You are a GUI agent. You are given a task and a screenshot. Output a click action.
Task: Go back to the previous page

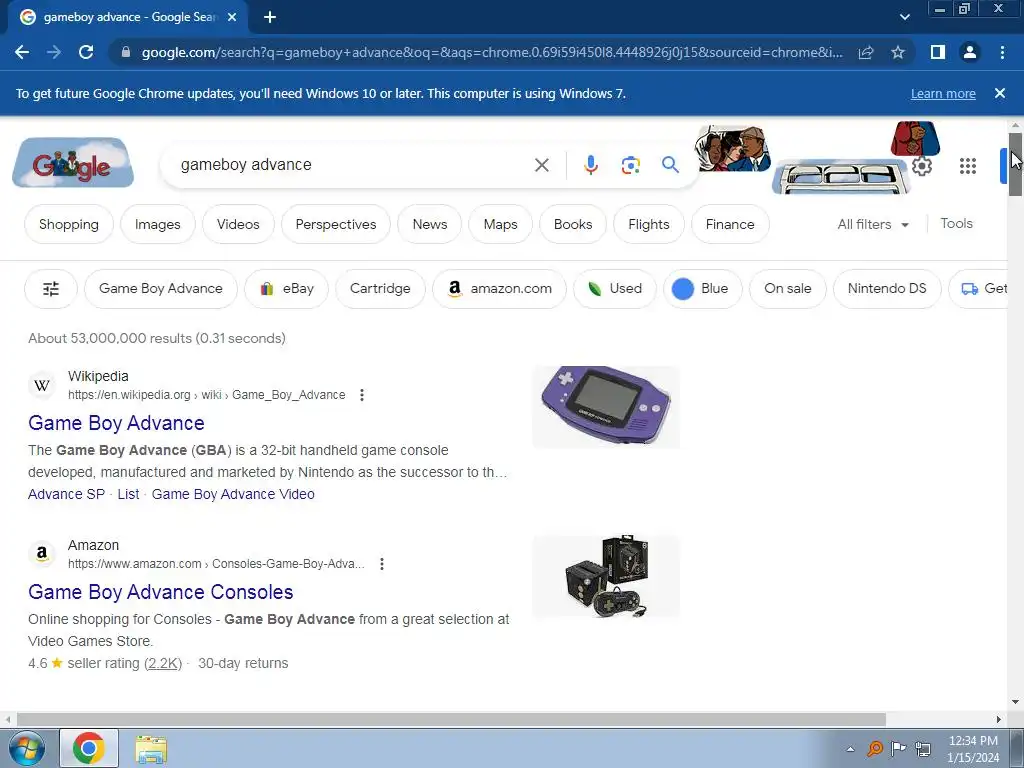pyautogui.click(x=22, y=52)
